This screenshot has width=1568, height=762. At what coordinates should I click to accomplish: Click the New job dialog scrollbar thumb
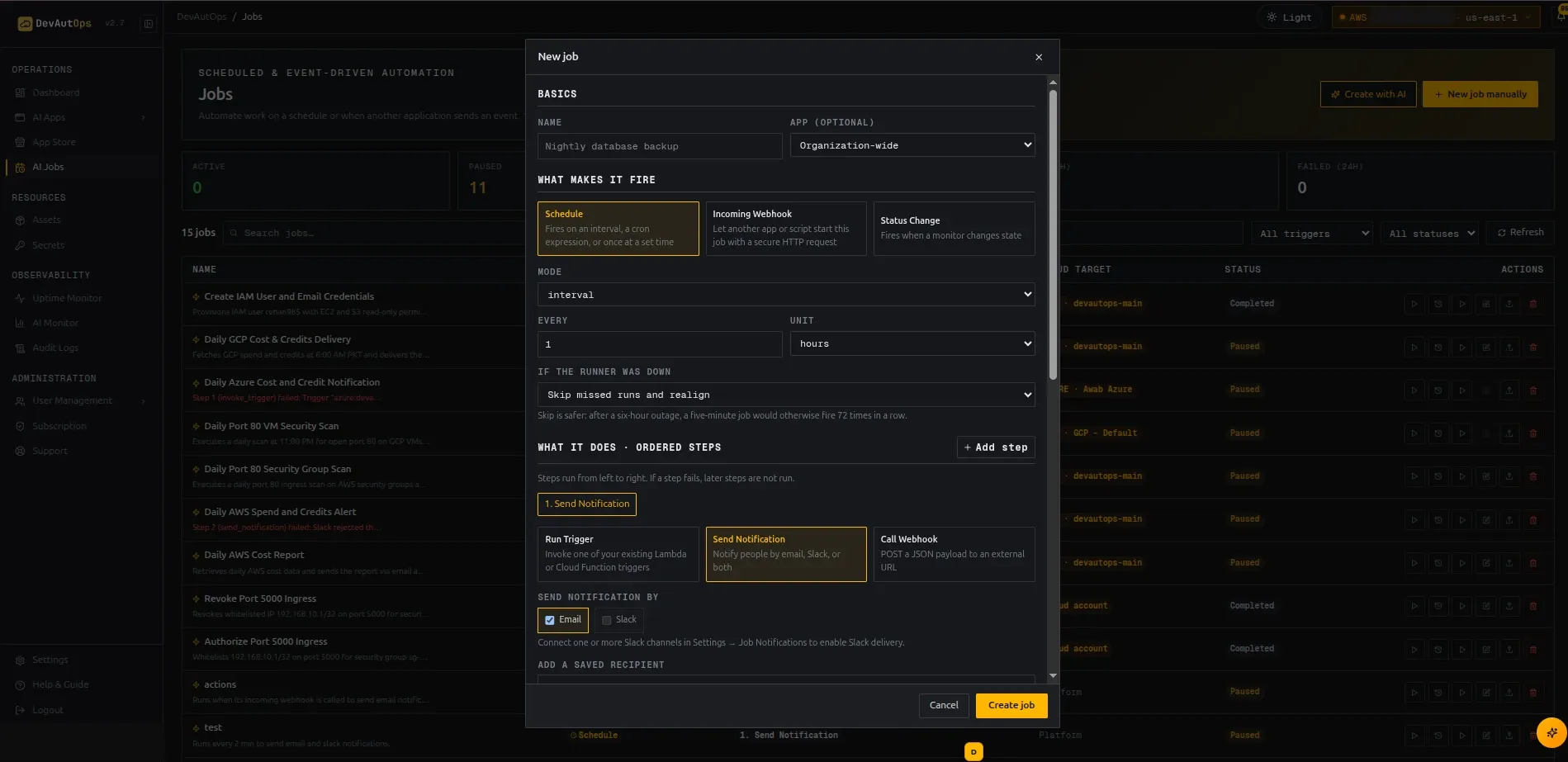[x=1053, y=235]
